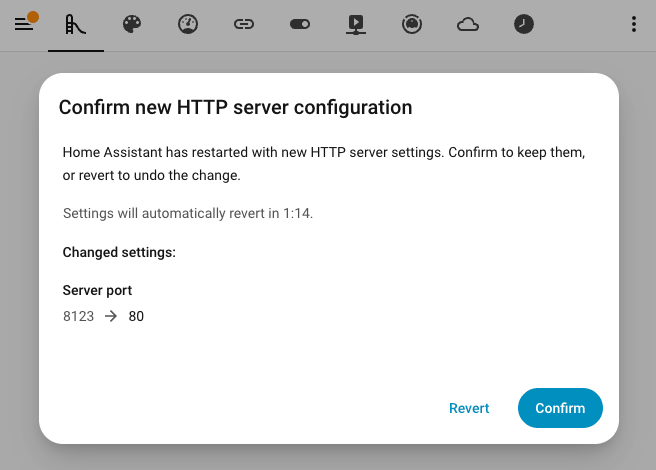Click the Confirm button
The image size is (656, 470).
pos(560,408)
